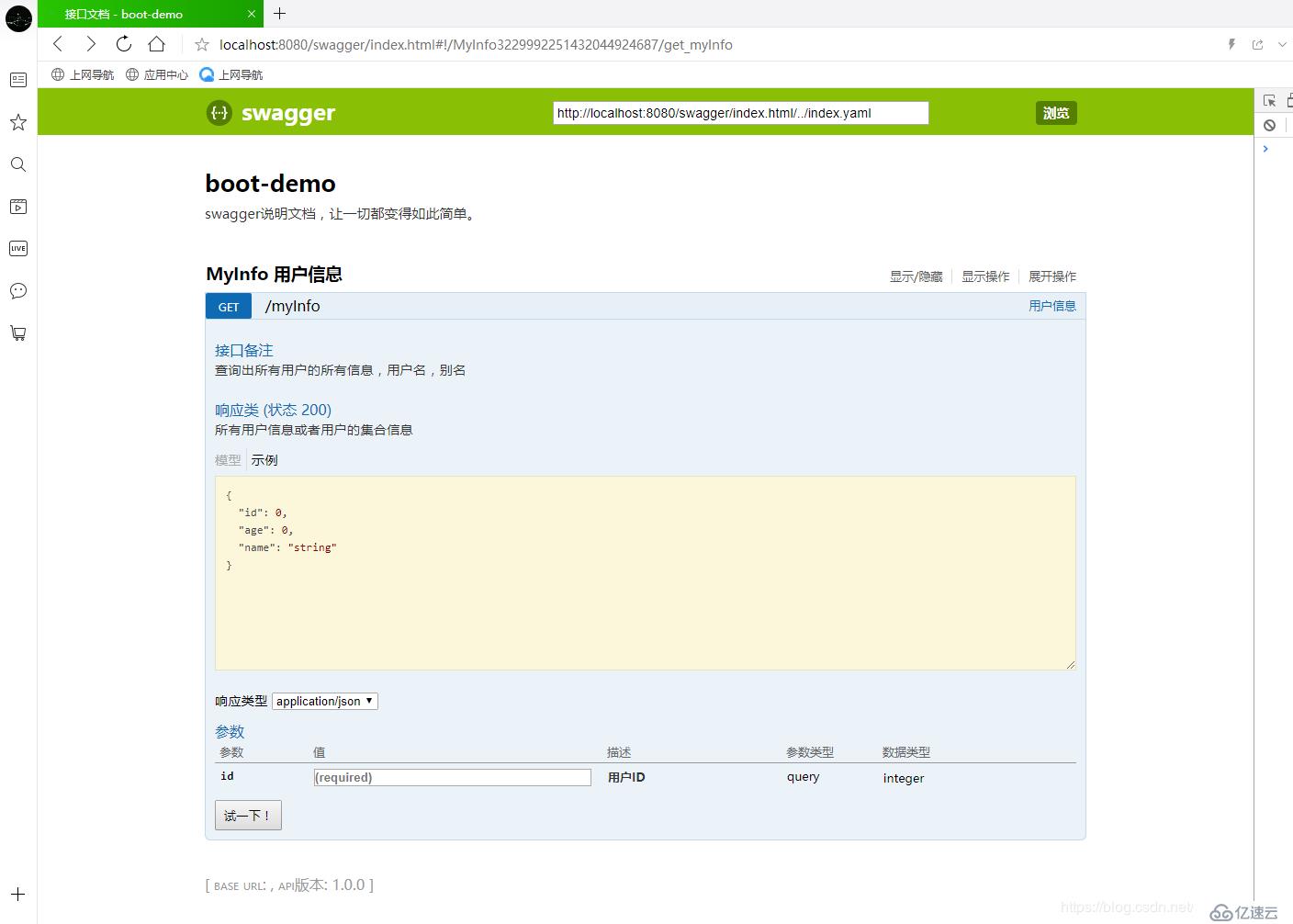Click the GET method badge
Image resolution: width=1293 pixels, height=924 pixels.
229,307
